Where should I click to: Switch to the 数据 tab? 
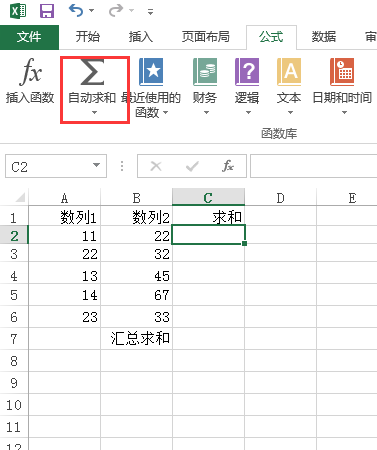(323, 37)
